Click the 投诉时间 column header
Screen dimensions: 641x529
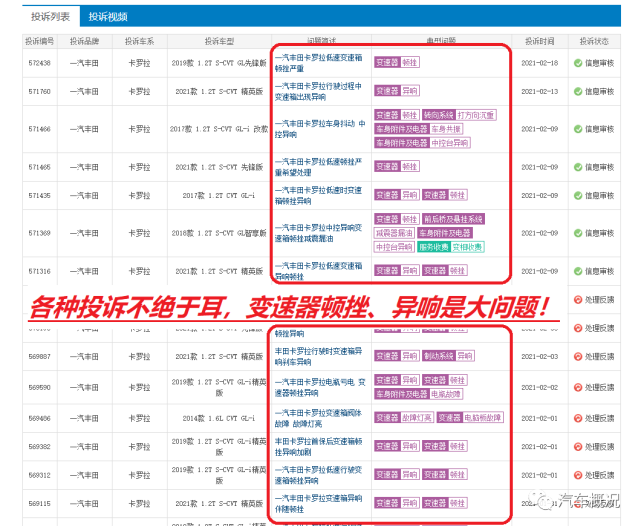click(540, 41)
